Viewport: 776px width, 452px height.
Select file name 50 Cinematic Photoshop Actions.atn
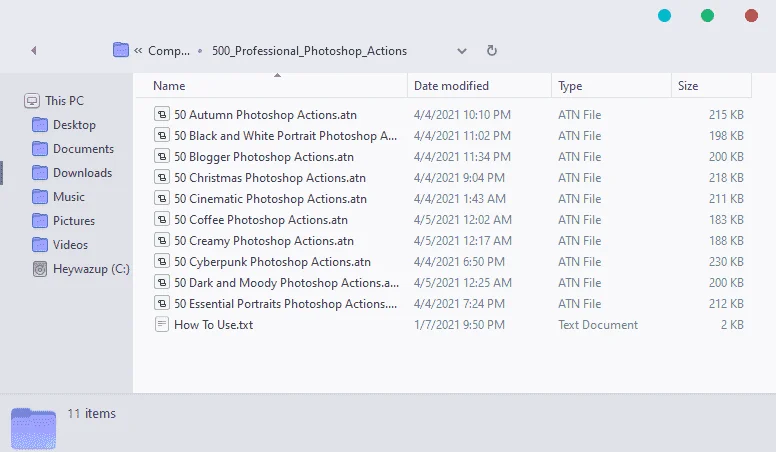pos(270,199)
